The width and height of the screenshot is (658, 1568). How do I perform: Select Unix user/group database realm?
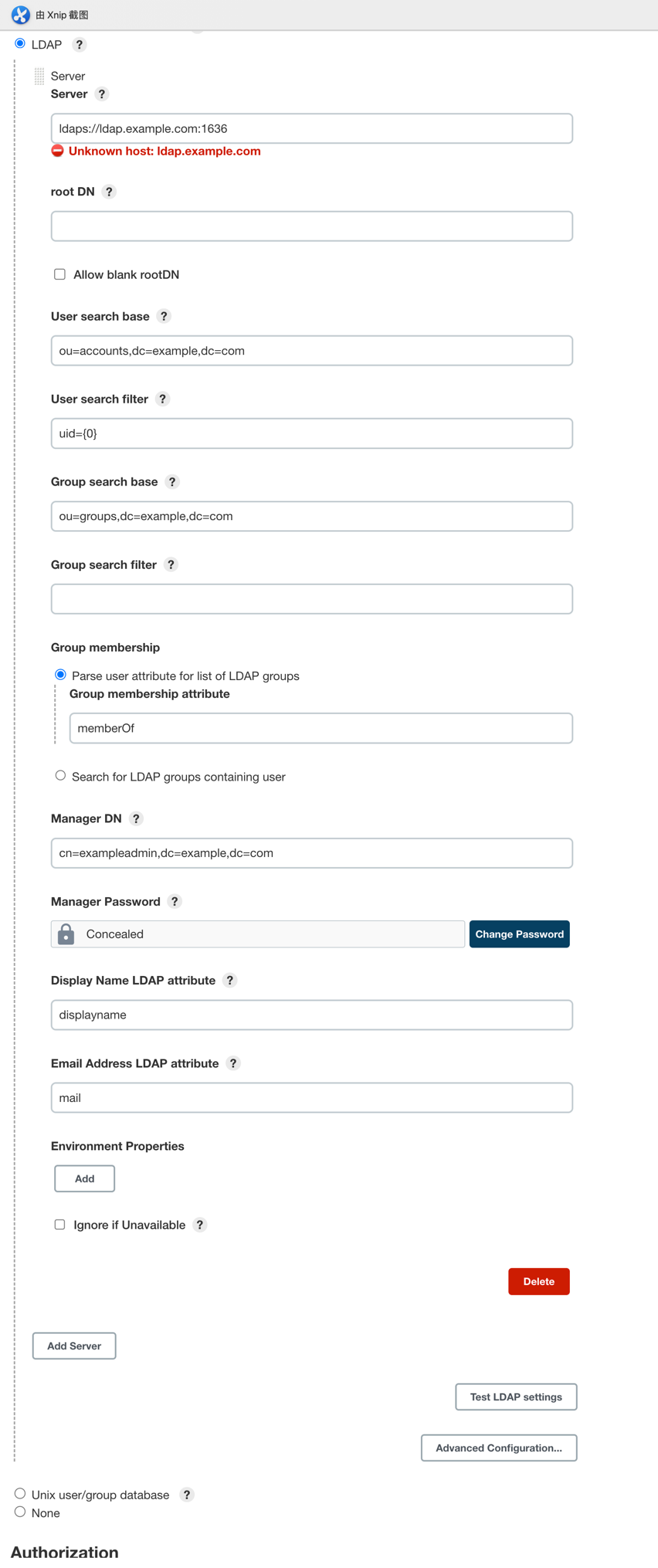[x=20, y=1493]
